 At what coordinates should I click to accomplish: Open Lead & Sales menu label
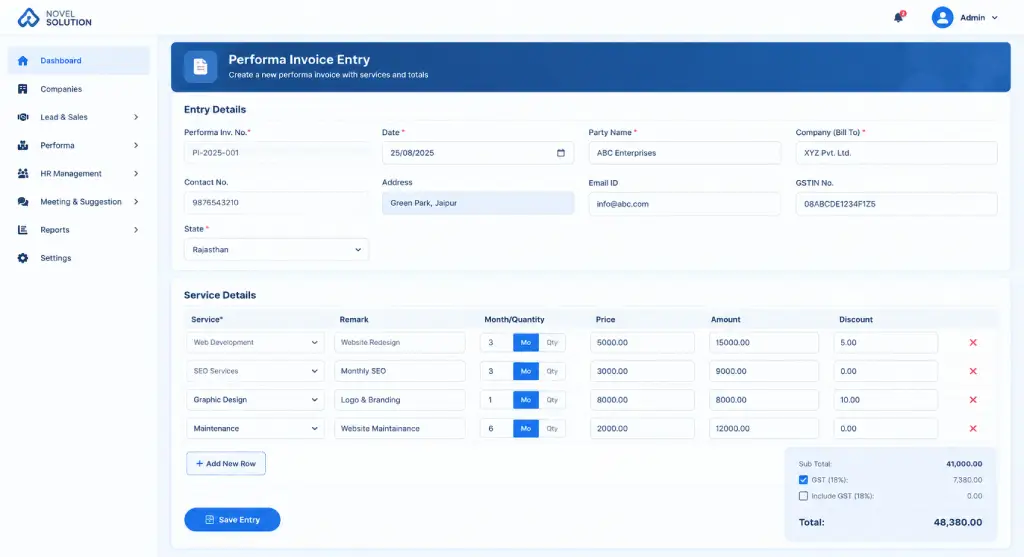coord(64,117)
